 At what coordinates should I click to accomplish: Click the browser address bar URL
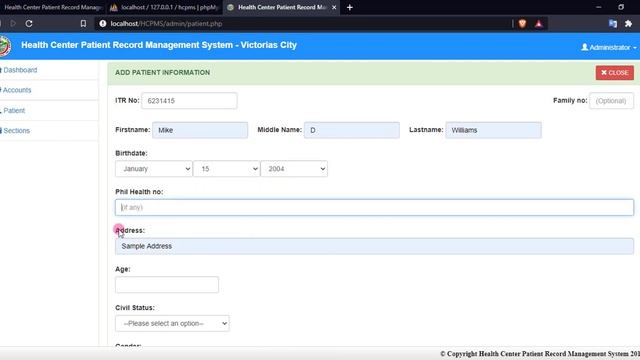pos(166,24)
